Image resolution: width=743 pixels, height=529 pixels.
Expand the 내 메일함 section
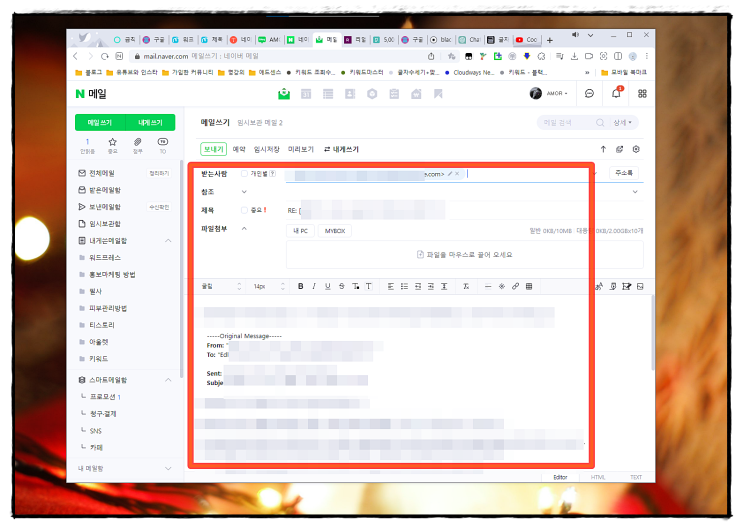168,468
